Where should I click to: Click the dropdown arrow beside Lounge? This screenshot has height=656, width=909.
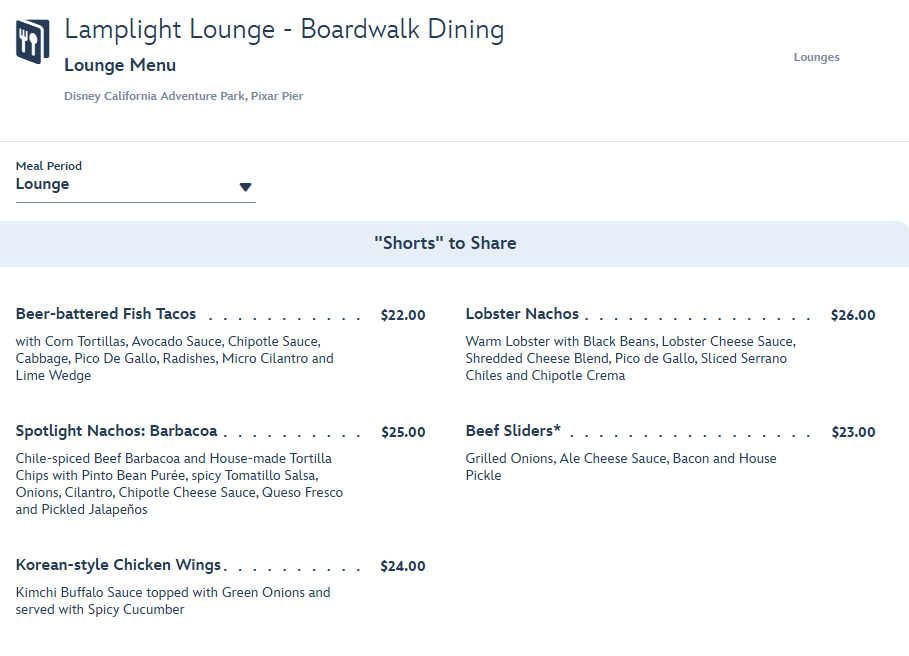[245, 186]
